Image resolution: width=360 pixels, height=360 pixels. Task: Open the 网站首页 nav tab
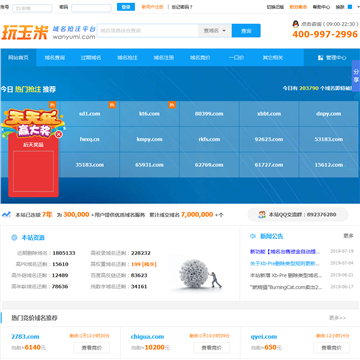[18, 58]
